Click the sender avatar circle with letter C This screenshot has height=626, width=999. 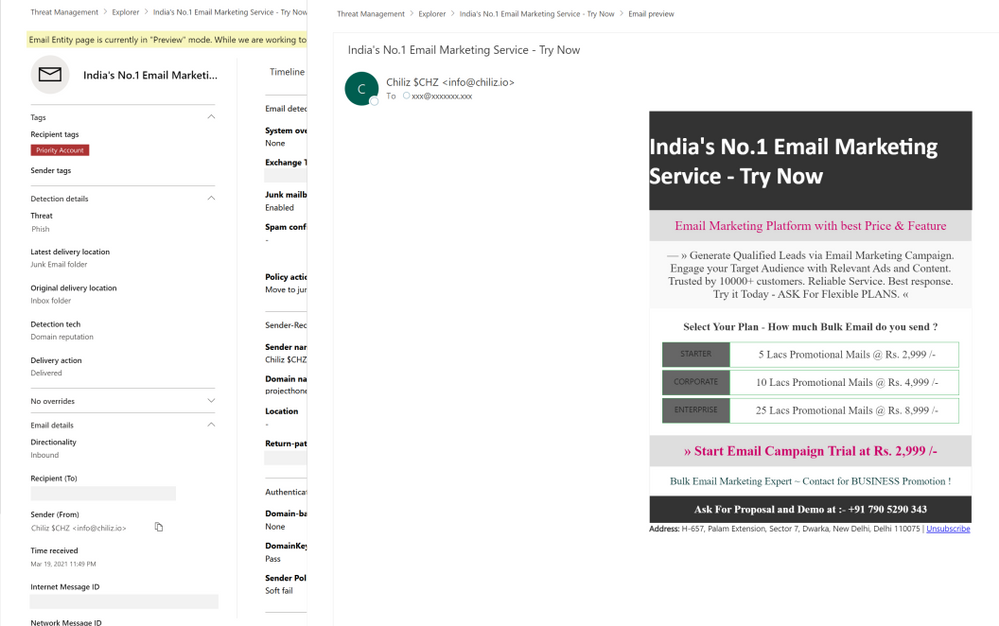point(361,89)
